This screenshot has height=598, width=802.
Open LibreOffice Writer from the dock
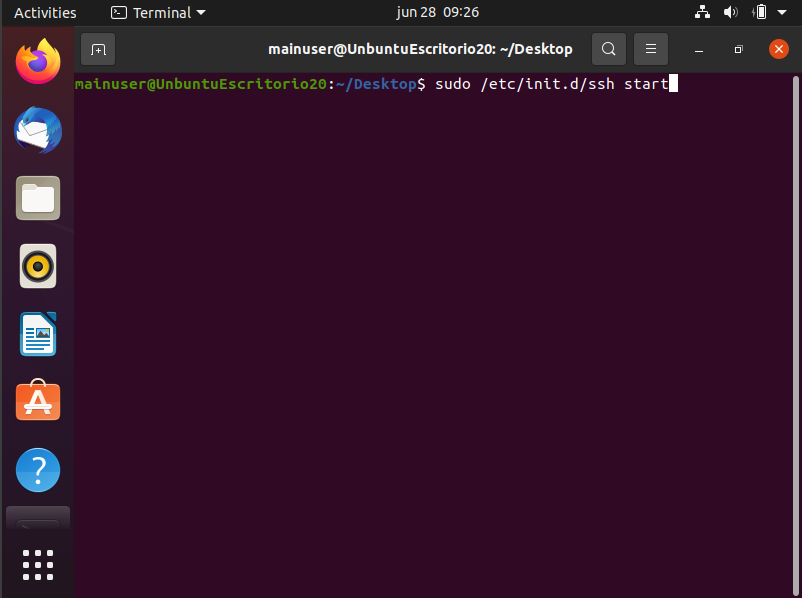(x=38, y=334)
